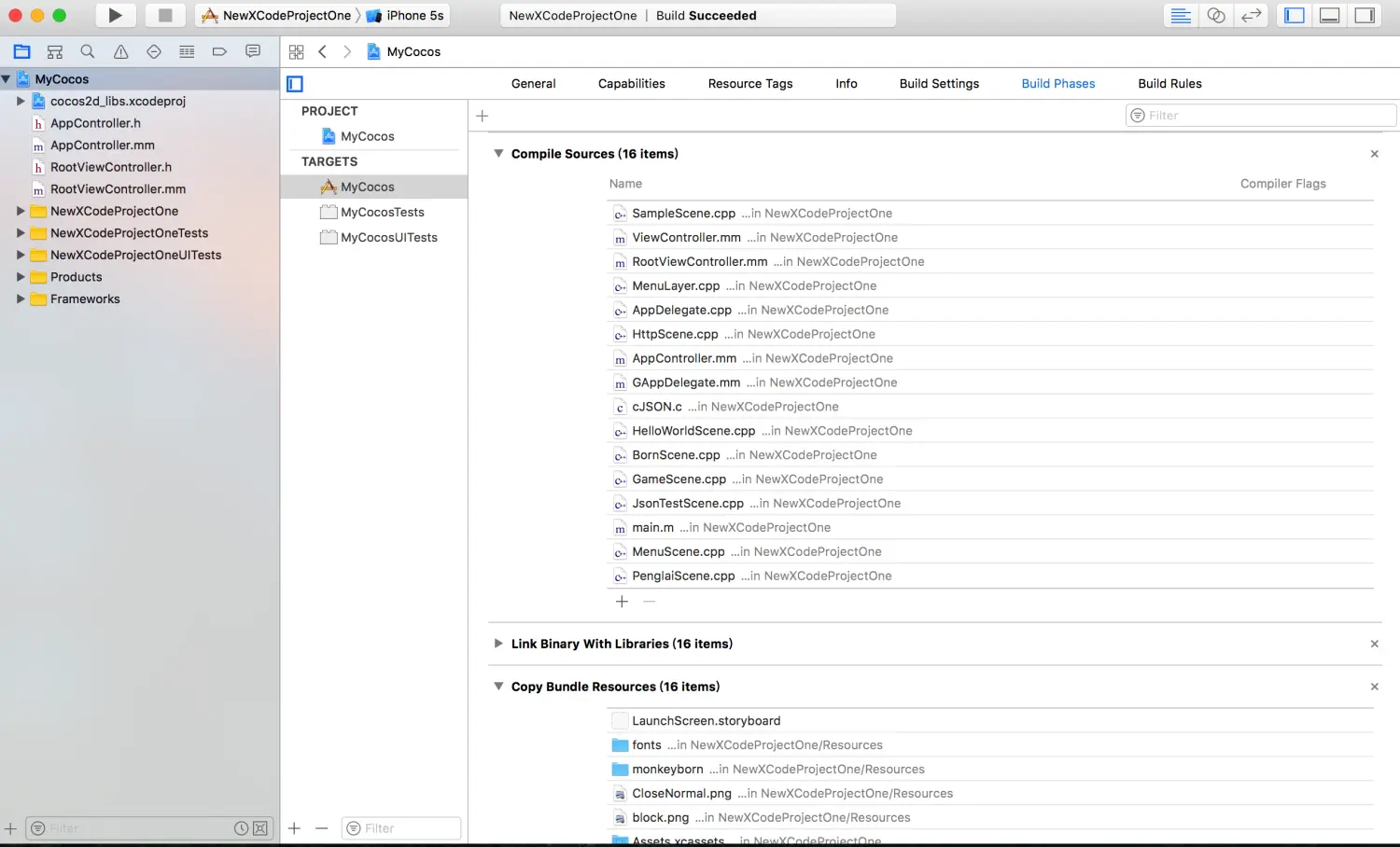Open the Breakpoint navigator
Screen dimensions: 1400x847
coord(219,51)
